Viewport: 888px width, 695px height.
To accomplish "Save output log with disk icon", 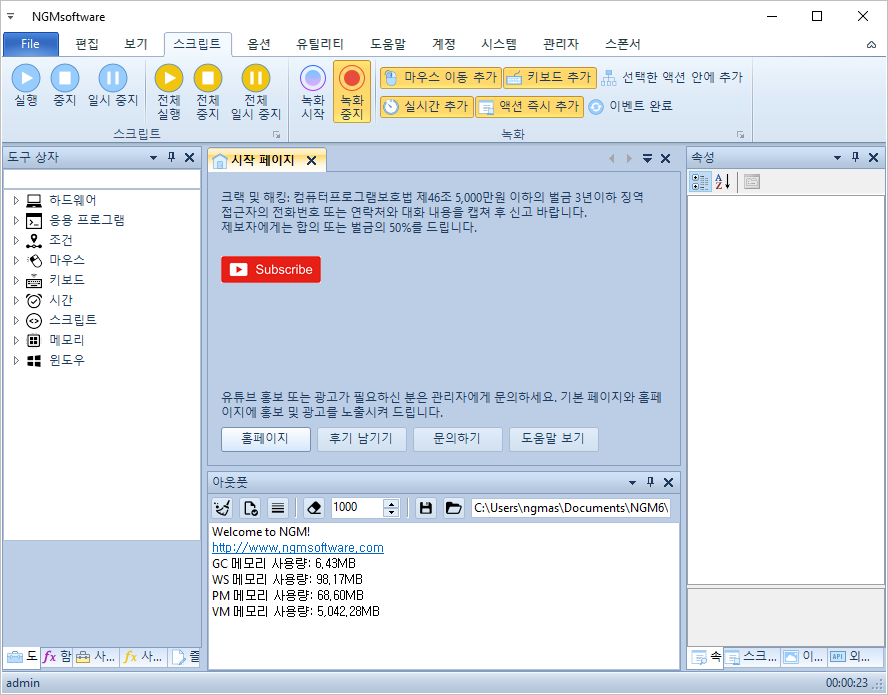I will point(426,508).
